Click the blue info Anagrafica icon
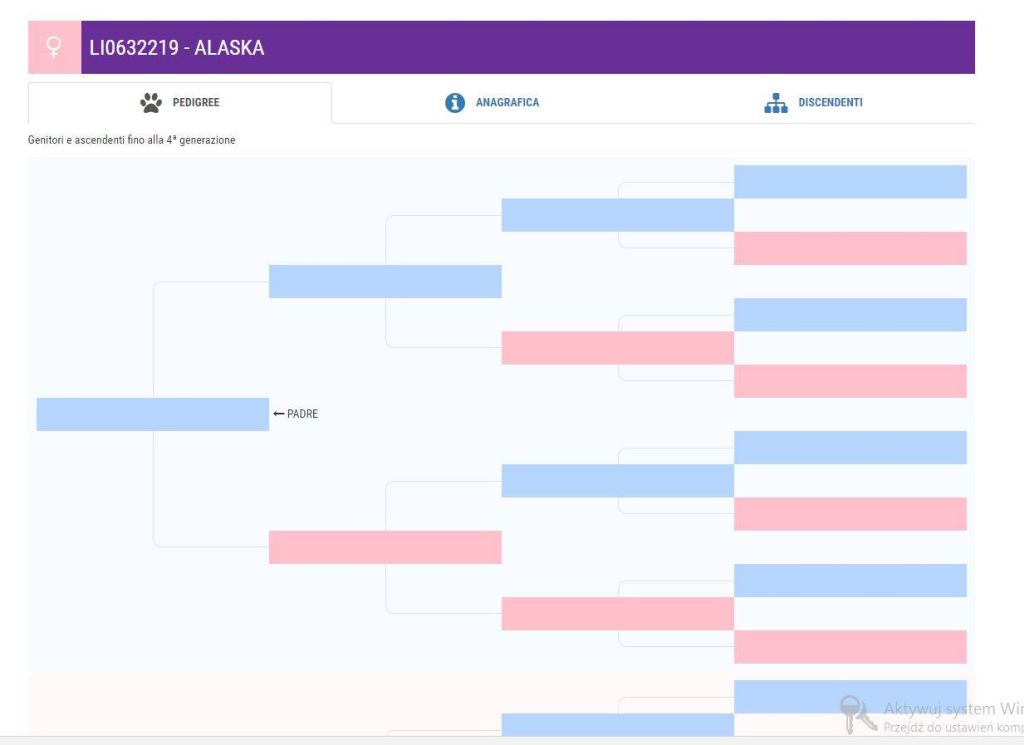 click(x=455, y=103)
